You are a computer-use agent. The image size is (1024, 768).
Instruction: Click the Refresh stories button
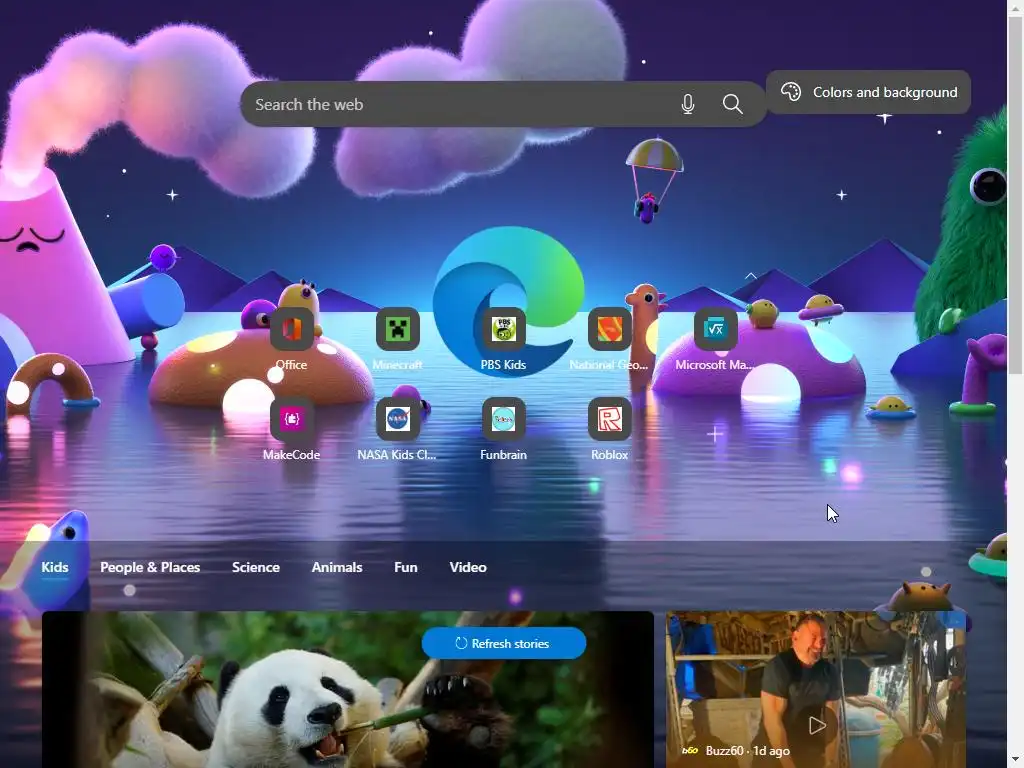pyautogui.click(x=504, y=643)
